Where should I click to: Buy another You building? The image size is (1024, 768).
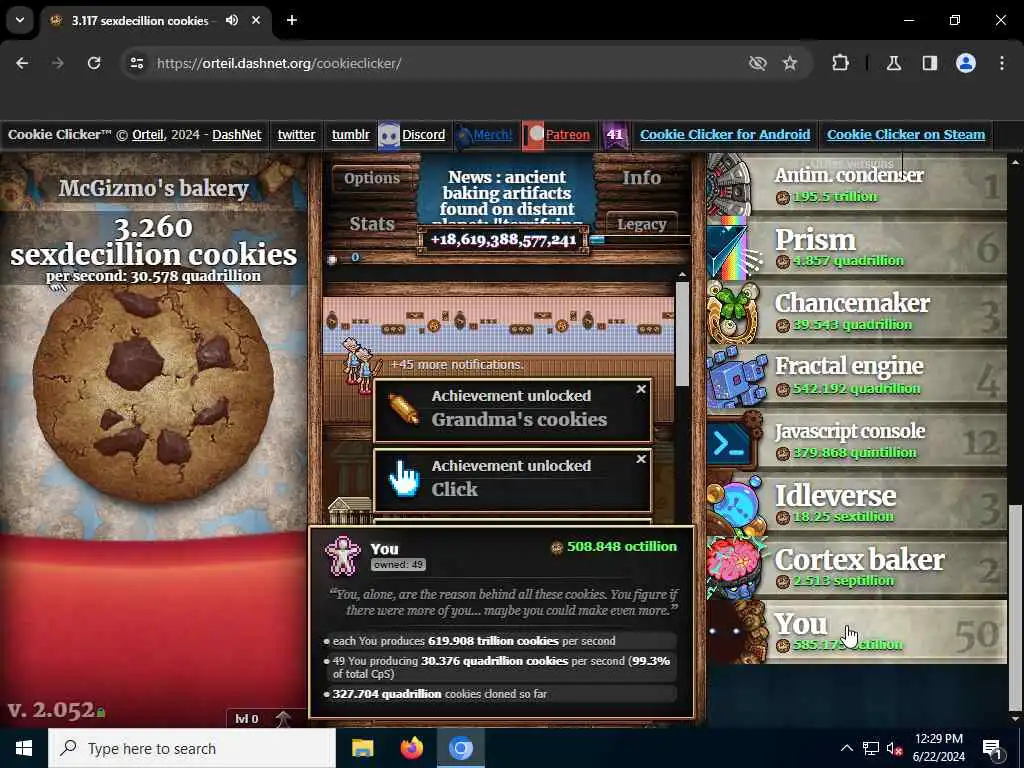point(857,632)
